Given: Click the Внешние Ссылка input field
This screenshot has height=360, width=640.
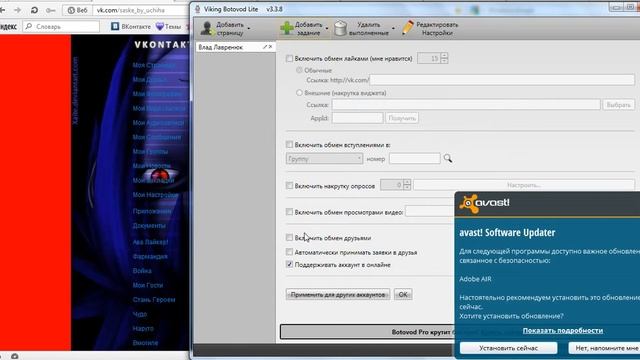Looking at the screenshot, I should 466,105.
